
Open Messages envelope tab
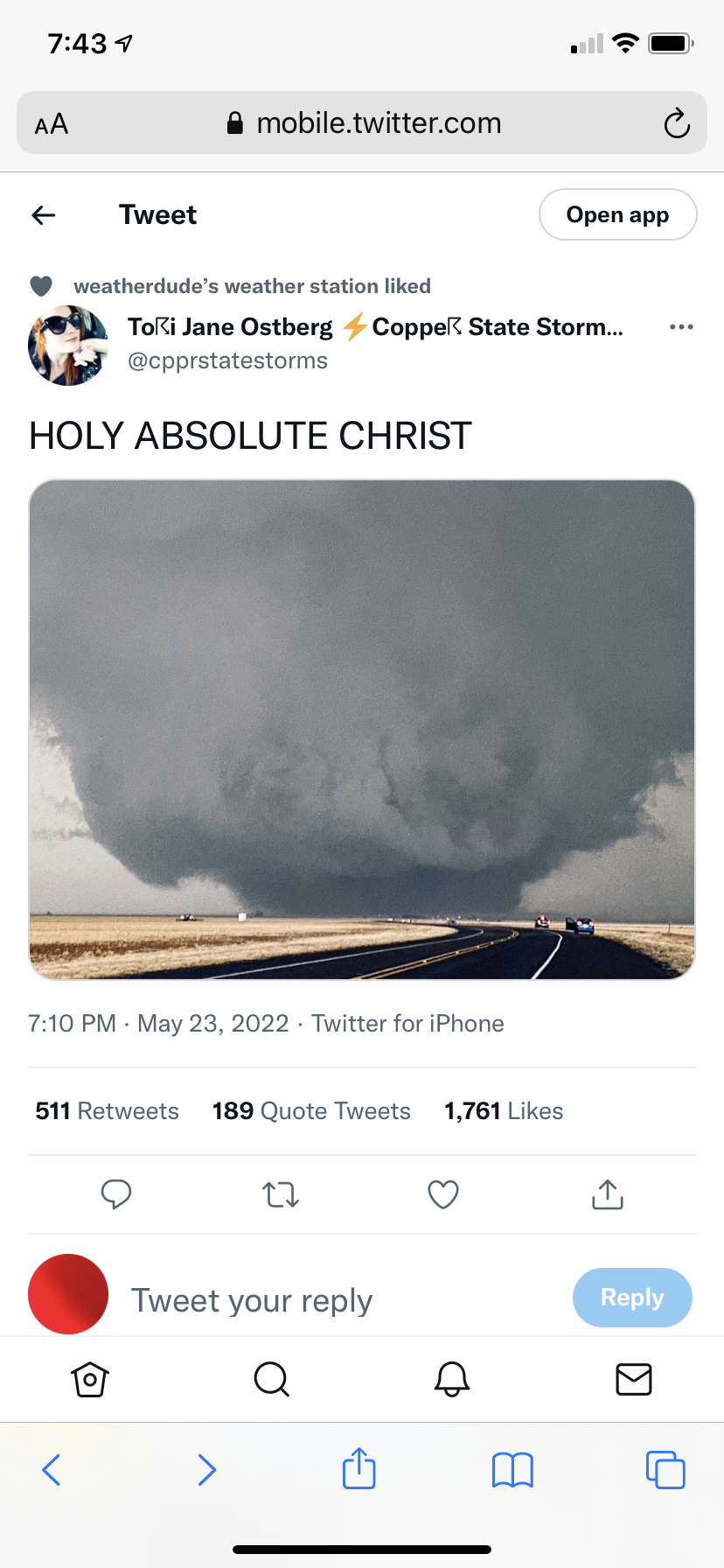click(634, 1380)
